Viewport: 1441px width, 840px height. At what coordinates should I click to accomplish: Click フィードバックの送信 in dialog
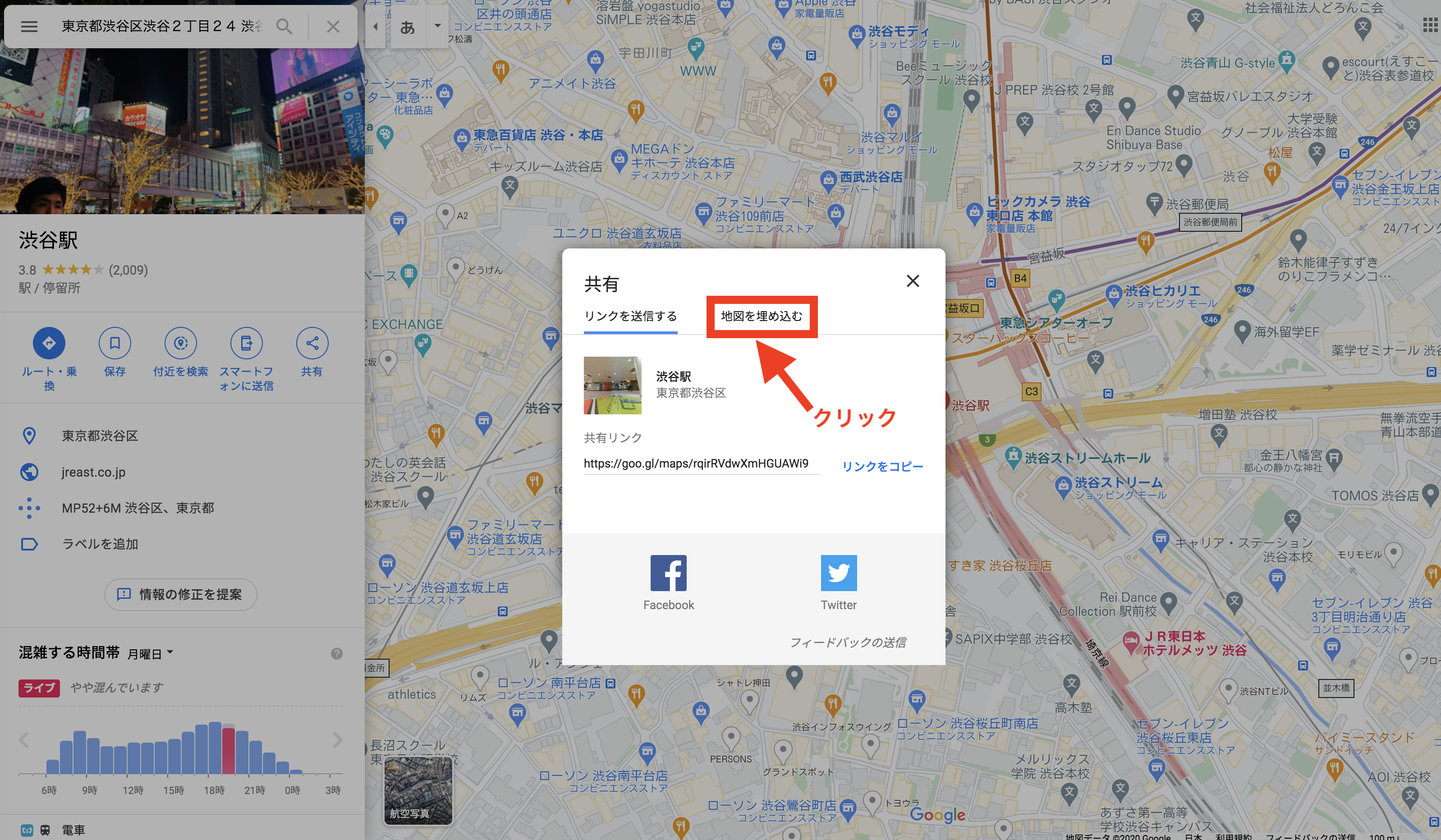click(848, 643)
